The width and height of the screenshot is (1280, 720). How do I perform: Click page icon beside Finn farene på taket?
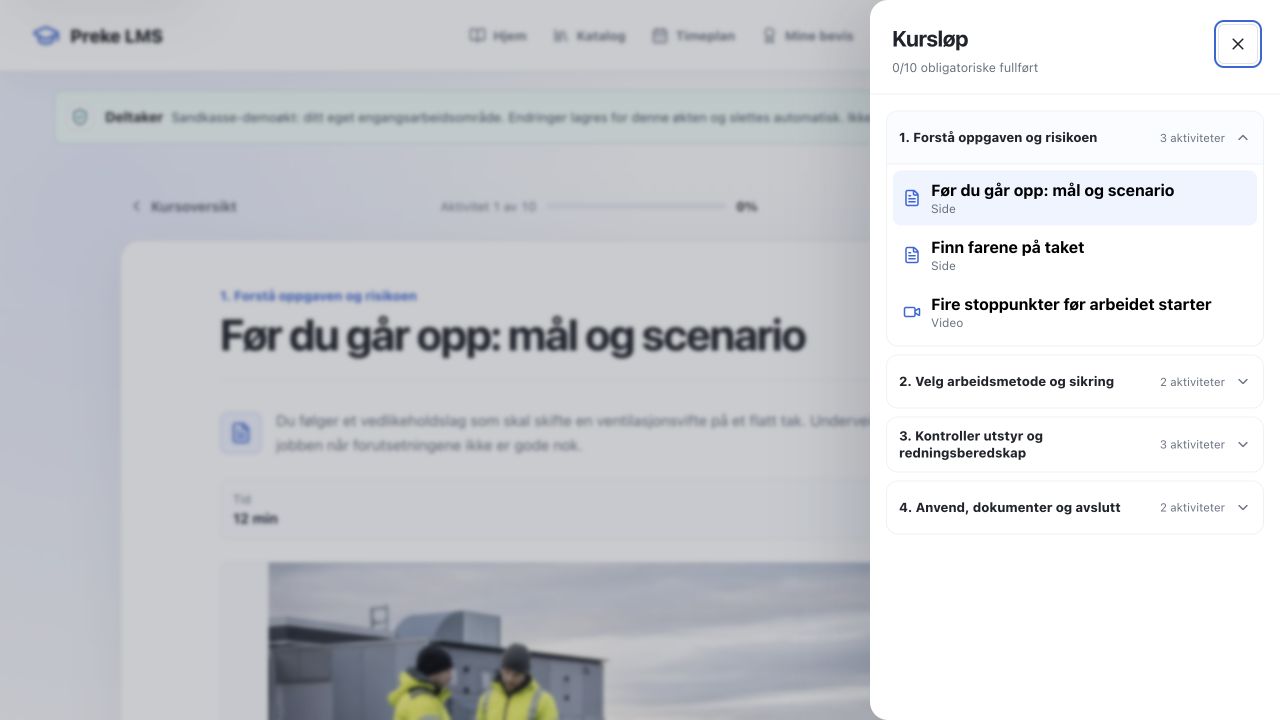(912, 255)
